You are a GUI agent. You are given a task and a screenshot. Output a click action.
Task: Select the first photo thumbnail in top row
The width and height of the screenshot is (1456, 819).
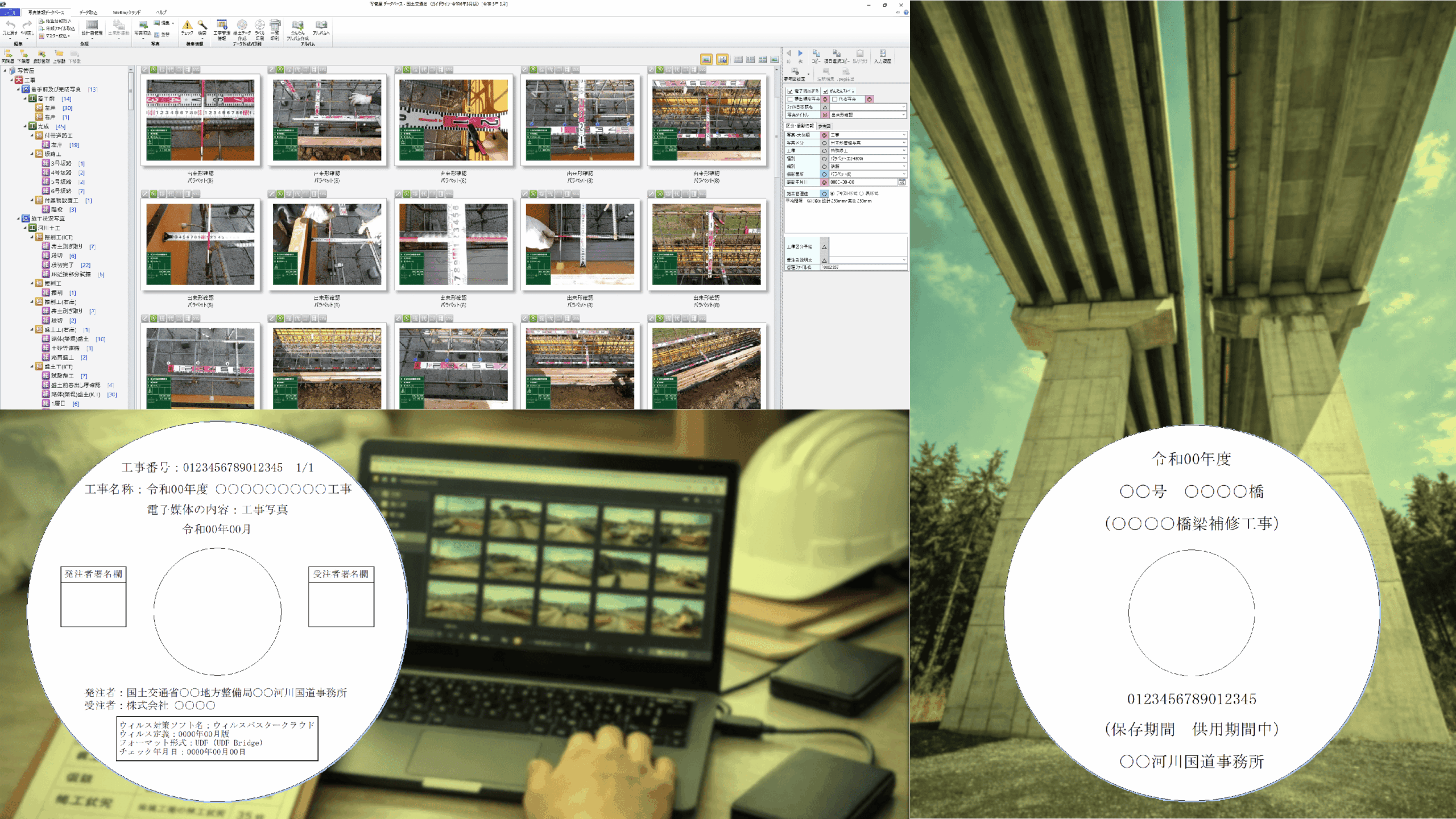tap(200, 119)
